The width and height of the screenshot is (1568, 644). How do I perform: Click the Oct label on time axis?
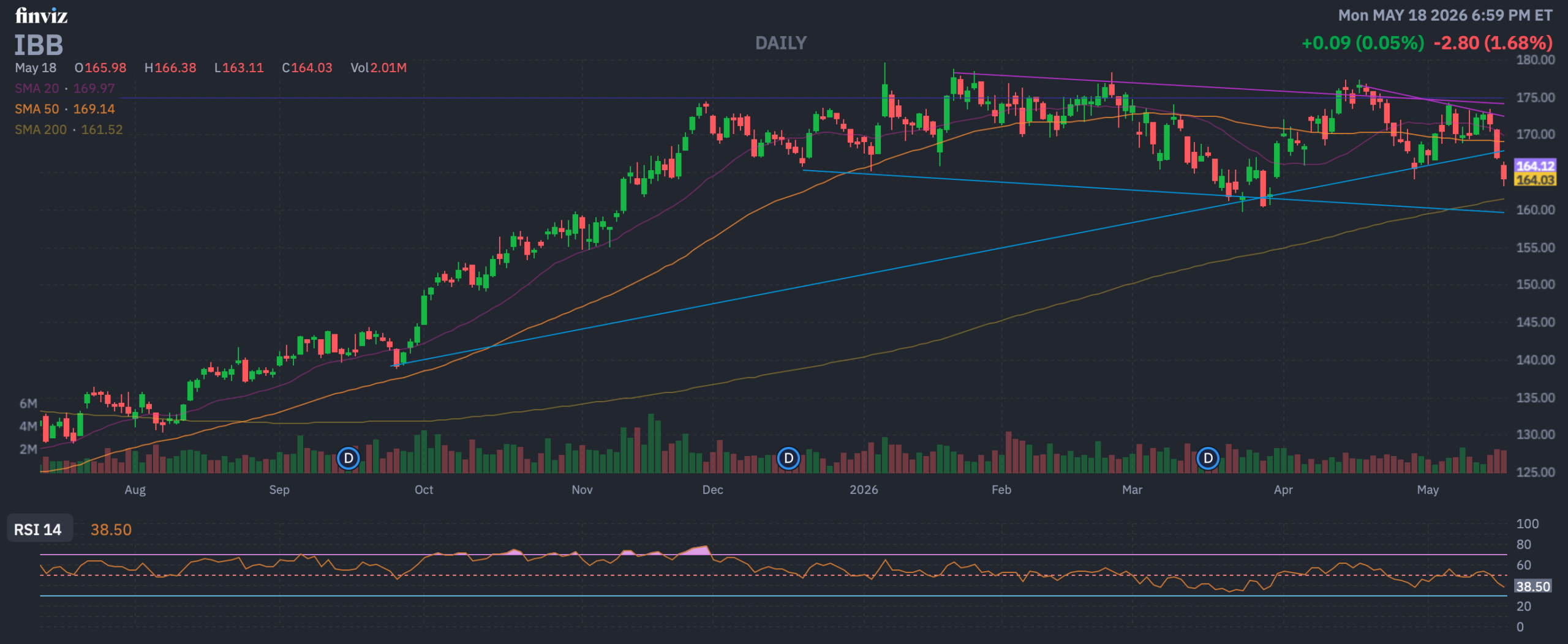click(424, 490)
